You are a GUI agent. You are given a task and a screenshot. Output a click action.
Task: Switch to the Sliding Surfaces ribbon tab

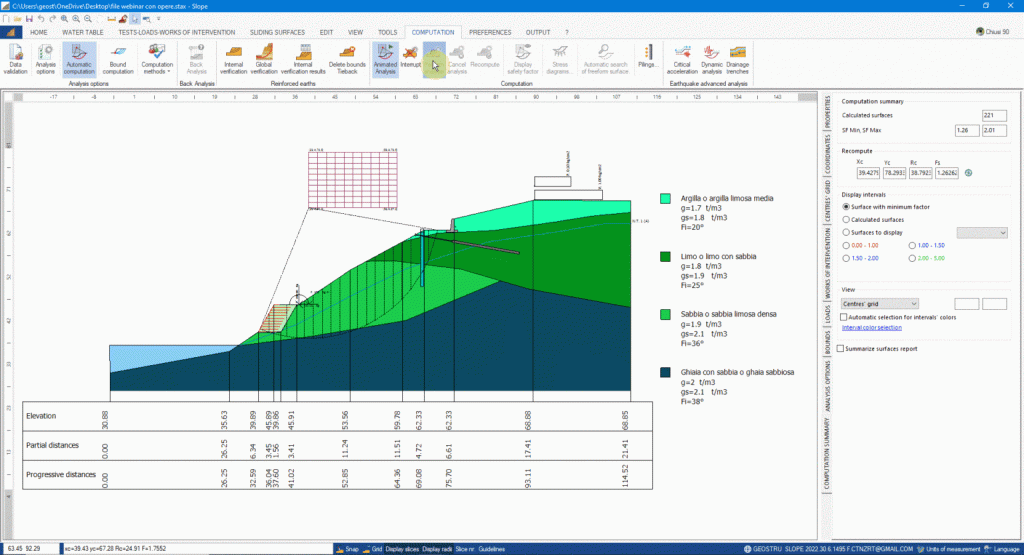(x=279, y=32)
